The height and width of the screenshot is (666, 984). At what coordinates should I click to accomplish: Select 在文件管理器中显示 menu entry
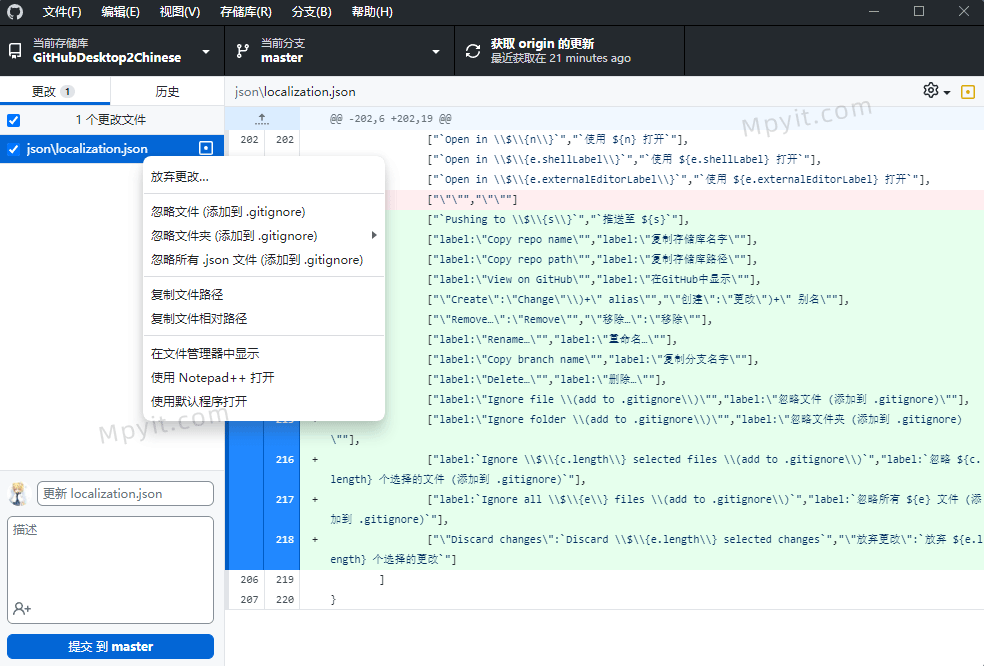264,353
